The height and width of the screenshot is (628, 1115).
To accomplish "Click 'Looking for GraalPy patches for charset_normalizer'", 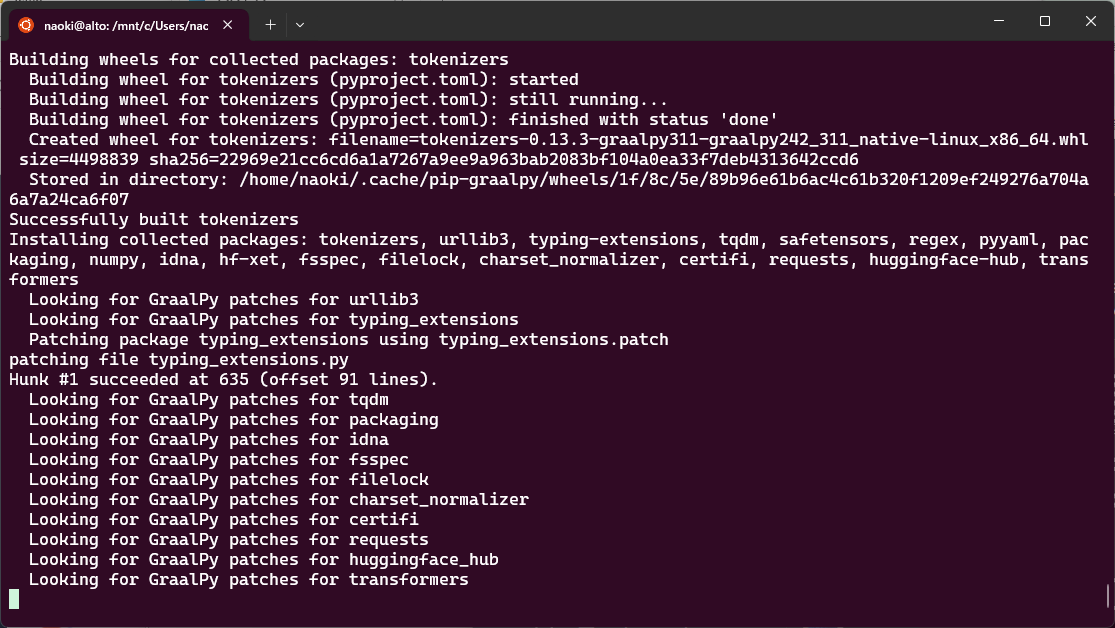I will (279, 499).
